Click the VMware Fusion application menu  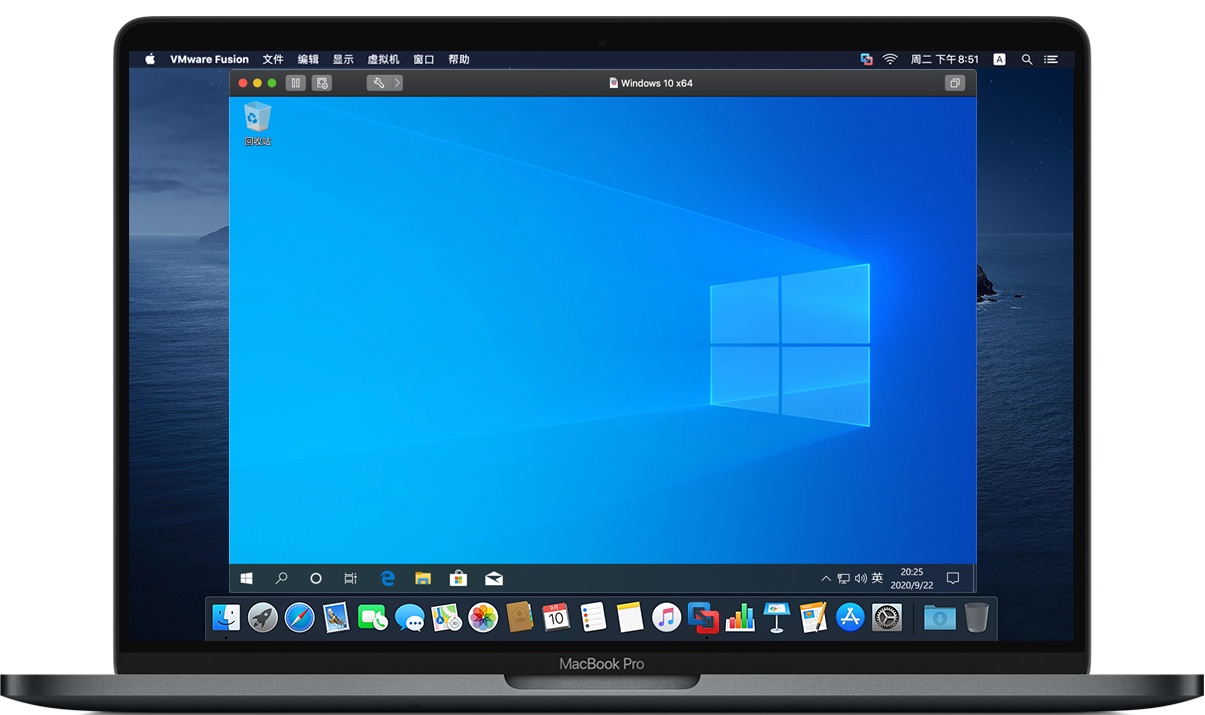click(209, 60)
